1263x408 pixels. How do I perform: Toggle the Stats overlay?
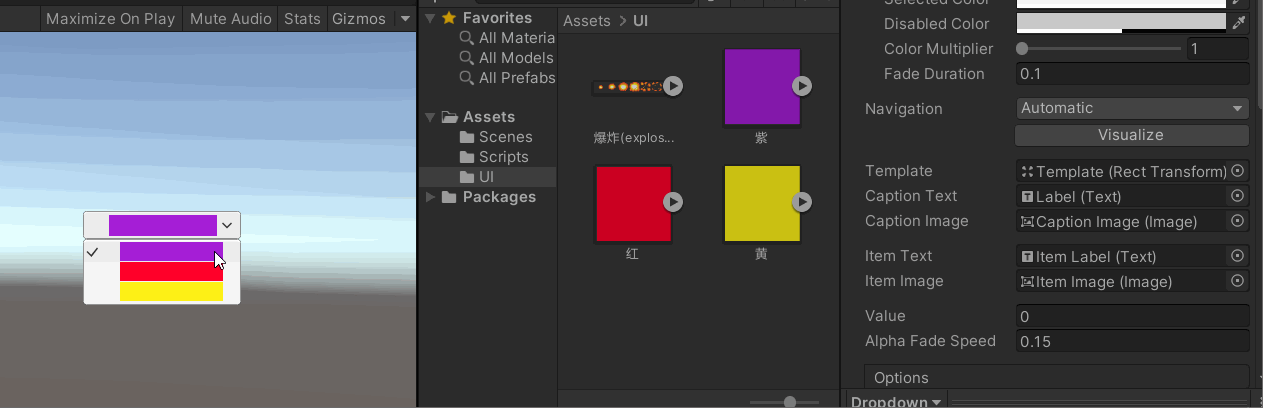coord(302,18)
